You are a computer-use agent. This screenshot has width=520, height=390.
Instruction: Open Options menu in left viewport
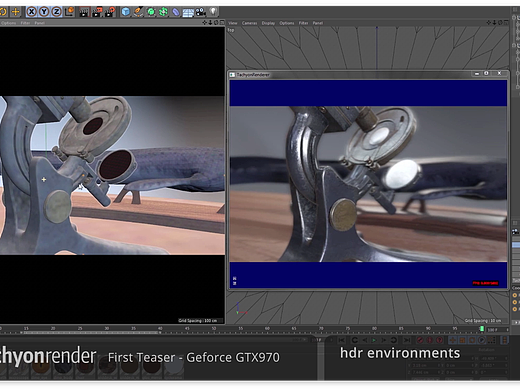coord(8,23)
